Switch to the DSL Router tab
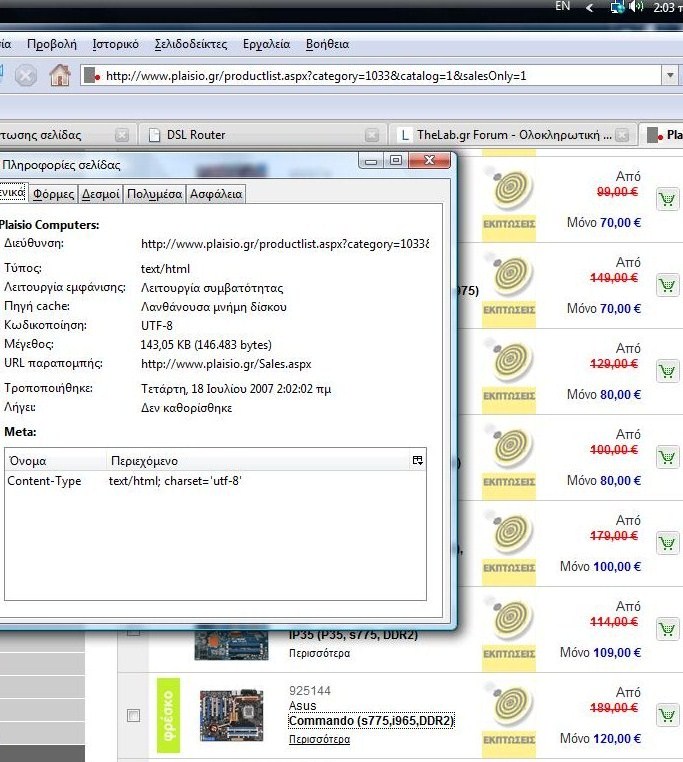The image size is (683, 762). point(261,135)
